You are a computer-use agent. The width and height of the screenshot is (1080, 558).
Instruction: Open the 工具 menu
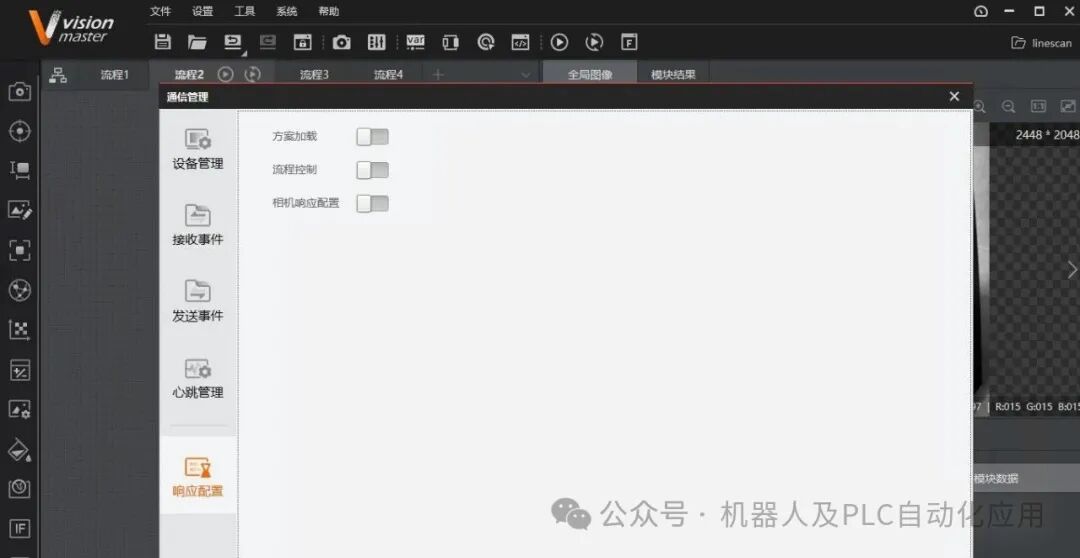tap(245, 11)
